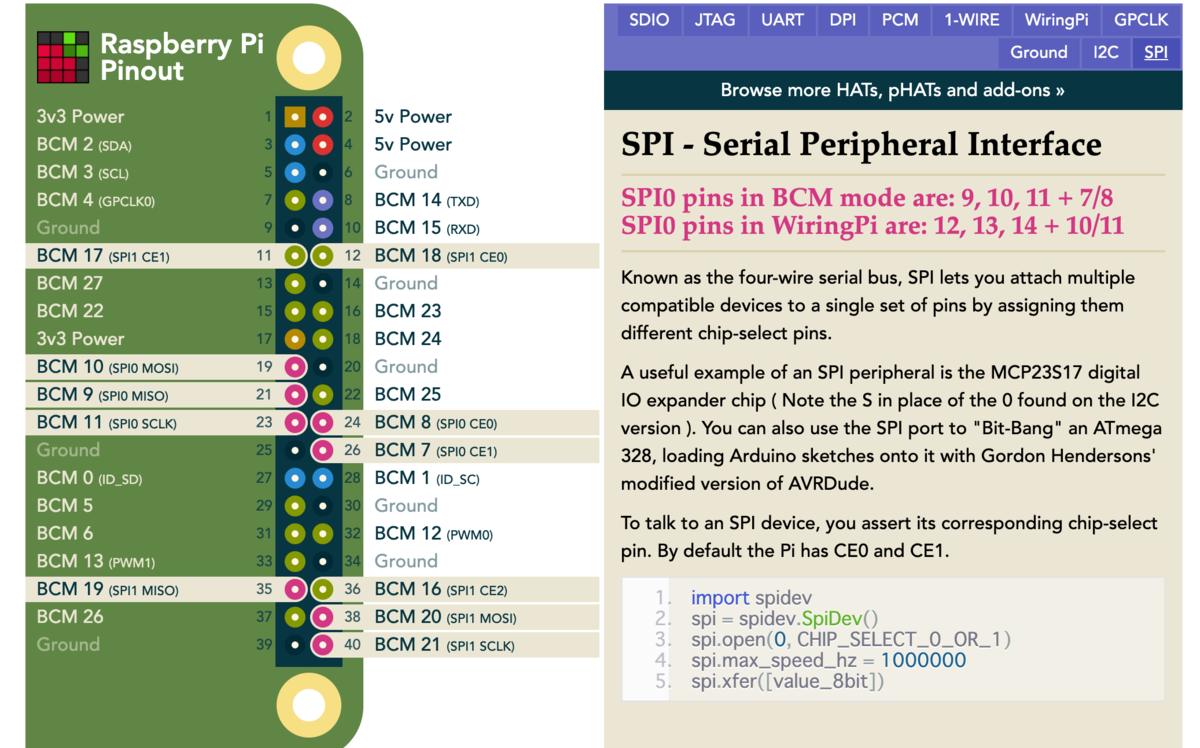Click pink pin 38 BCM 20 MOSI dot
Viewport: 1200px width, 748px height.
point(322,617)
